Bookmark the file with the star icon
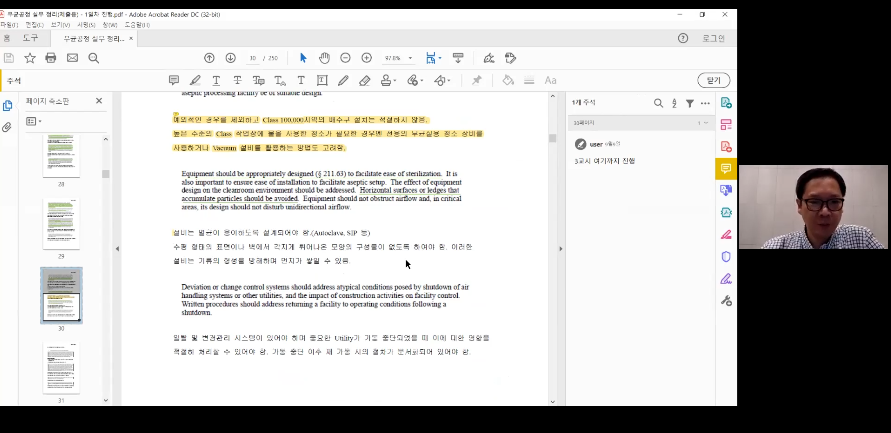Screen dimensions: 891x433 coord(30,58)
